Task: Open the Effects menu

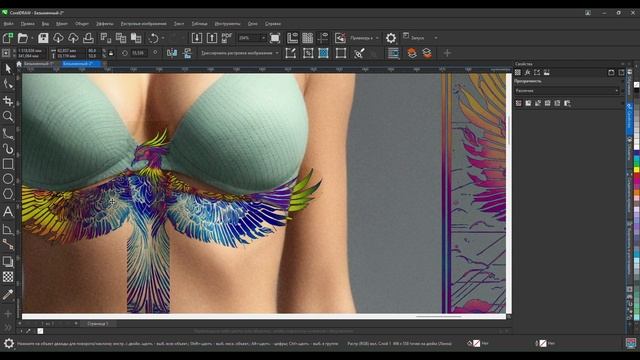Action: (104, 24)
